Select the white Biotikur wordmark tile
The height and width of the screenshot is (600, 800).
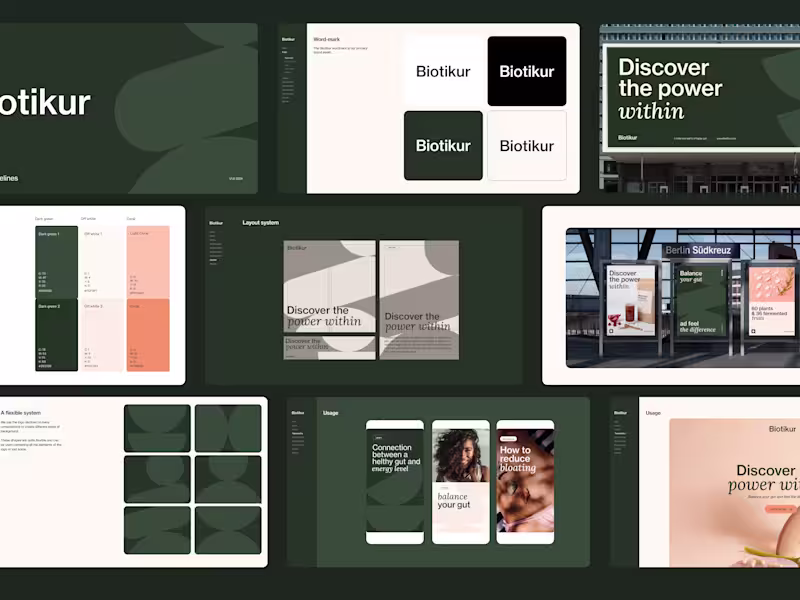(443, 71)
